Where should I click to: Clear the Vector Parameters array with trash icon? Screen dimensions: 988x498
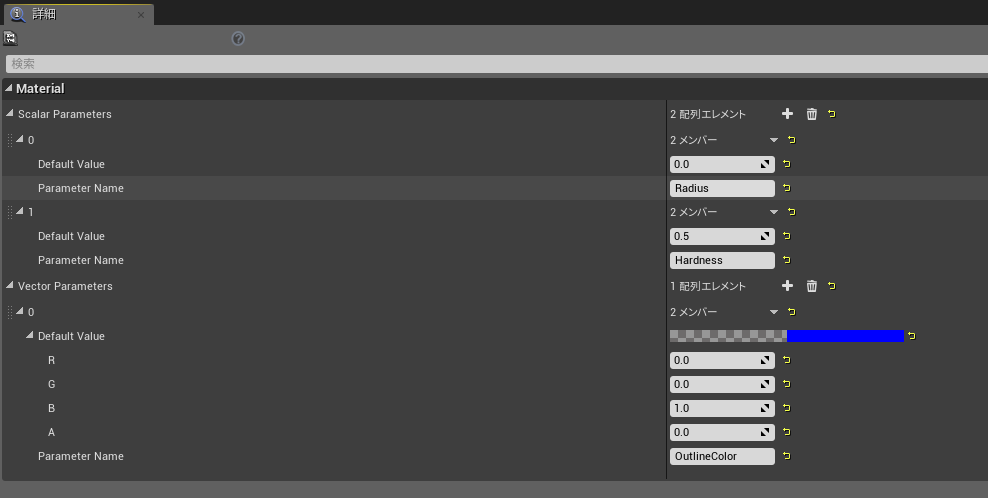click(x=812, y=286)
